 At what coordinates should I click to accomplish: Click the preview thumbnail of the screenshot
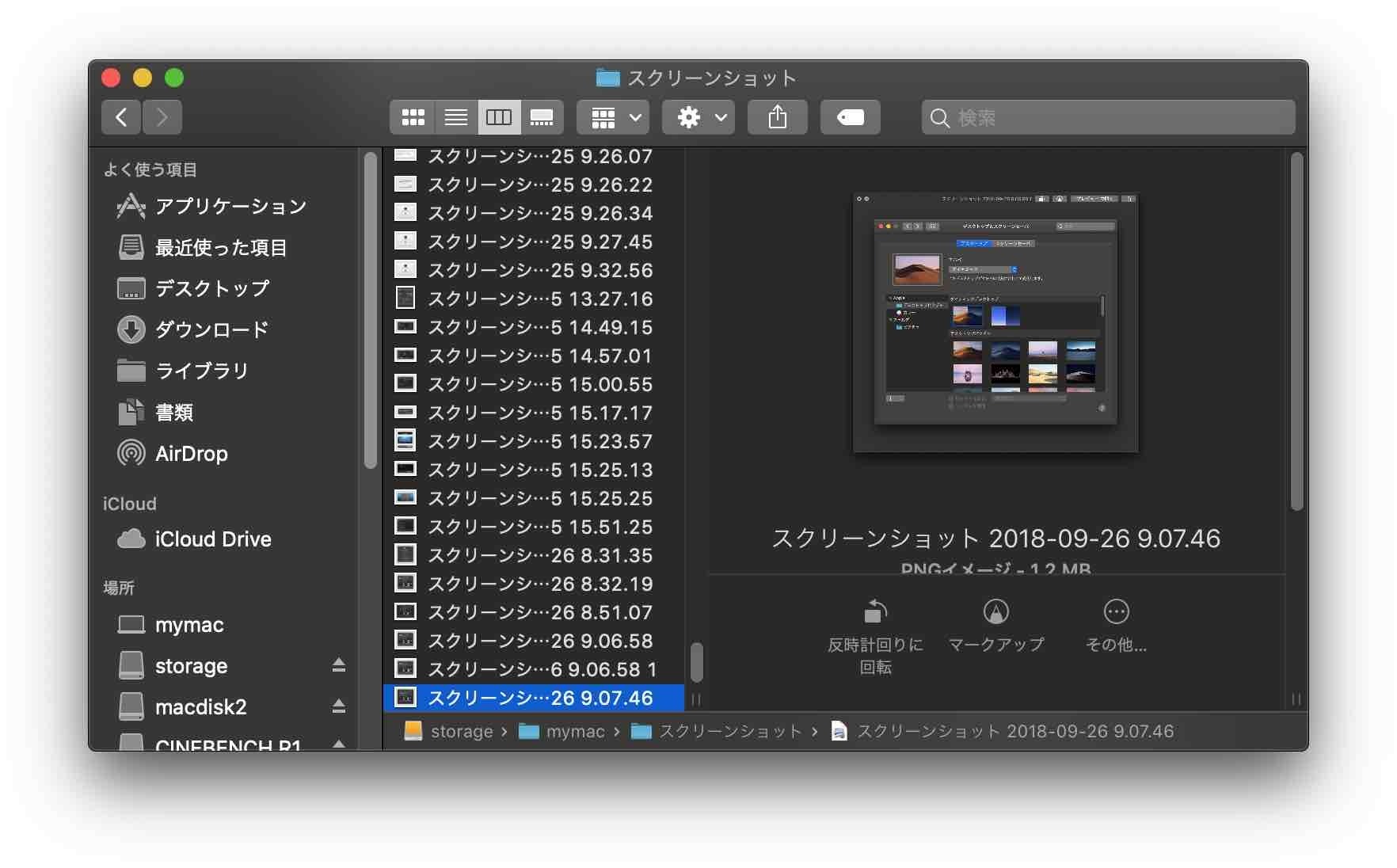[x=995, y=323]
